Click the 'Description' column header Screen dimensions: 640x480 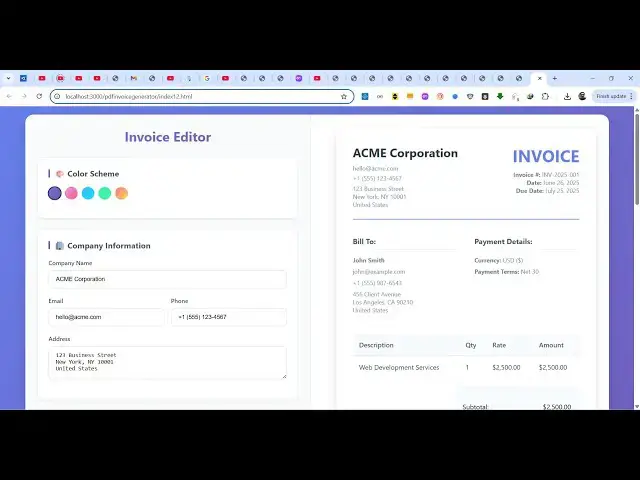376,345
